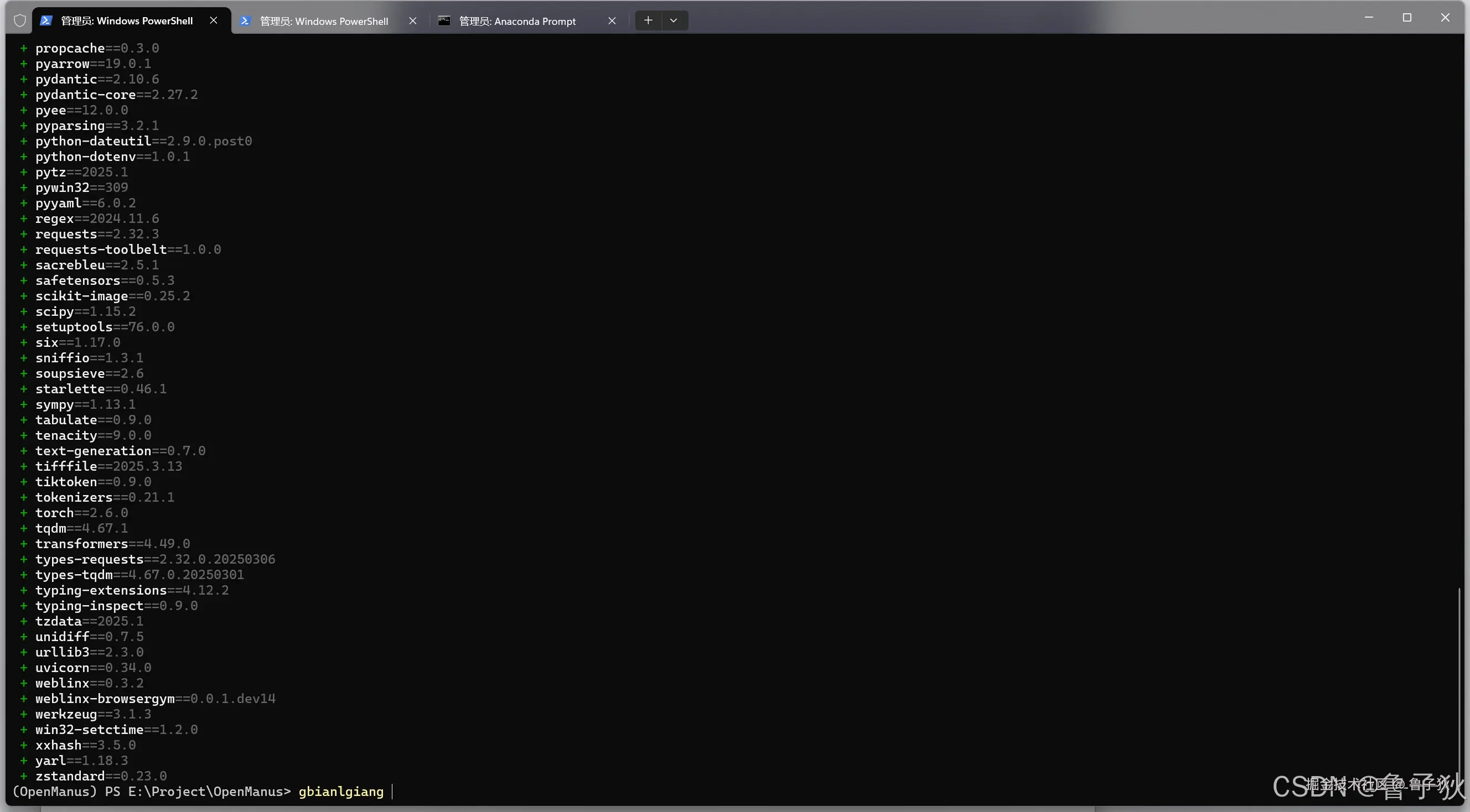Open a new tab with plus button

[648, 20]
